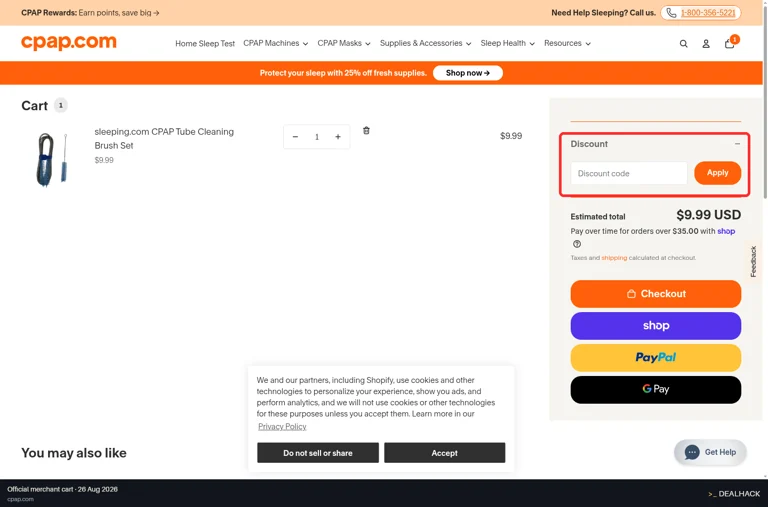Decrease quantity with the minus button
Viewport: 768px width, 507px height.
pyautogui.click(x=295, y=137)
